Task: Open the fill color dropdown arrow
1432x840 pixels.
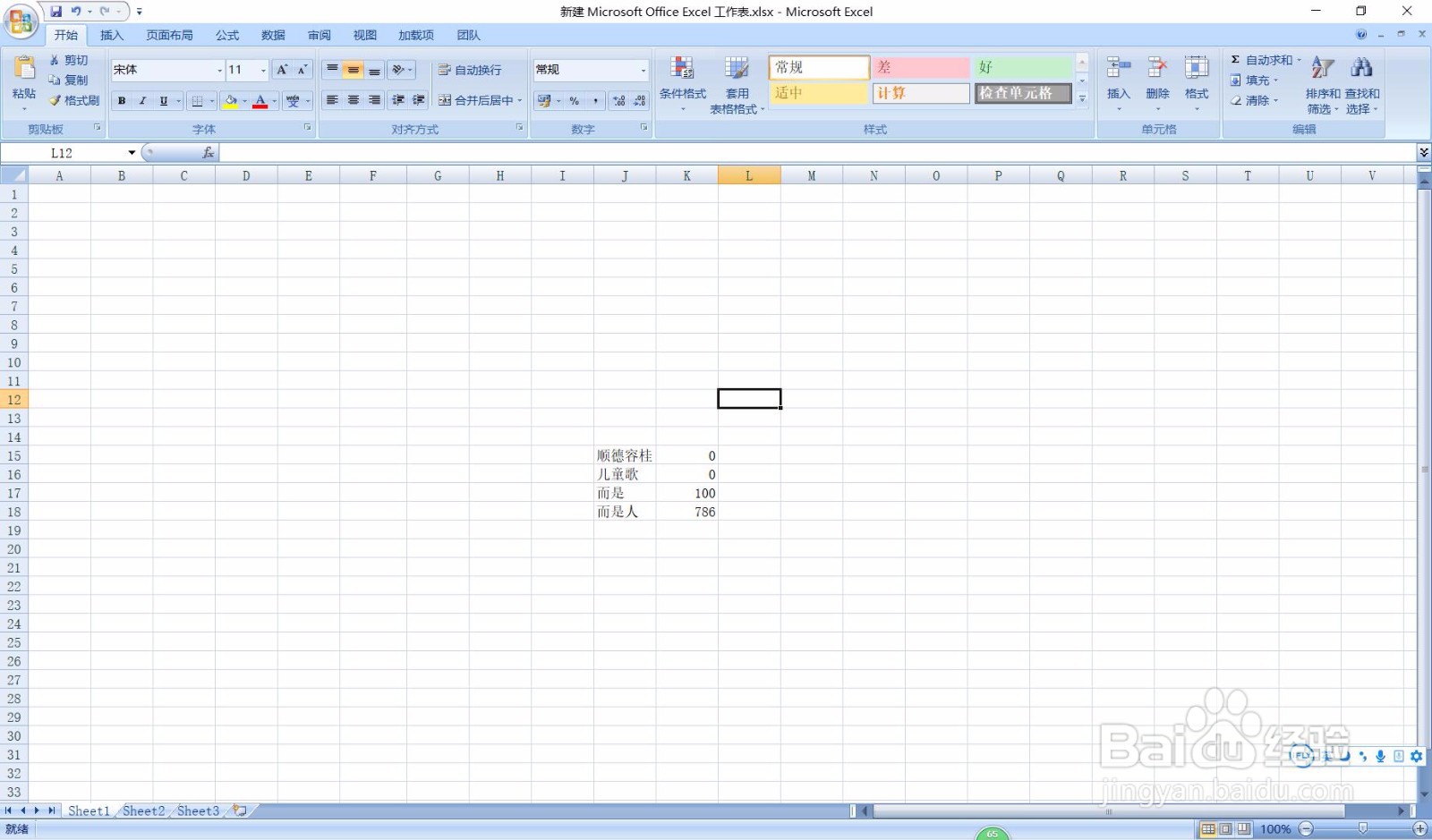Action: tap(244, 101)
